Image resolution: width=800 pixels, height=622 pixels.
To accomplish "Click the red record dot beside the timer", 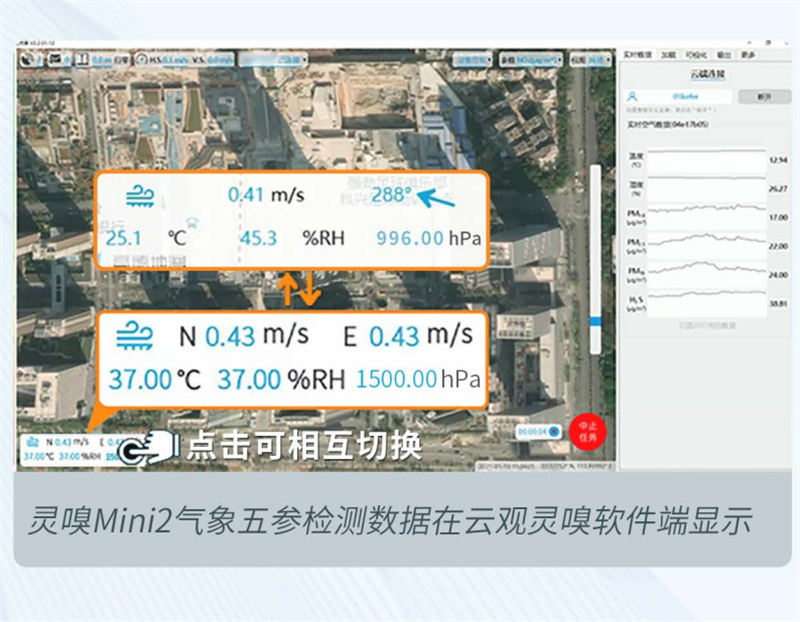I will pos(554,432).
